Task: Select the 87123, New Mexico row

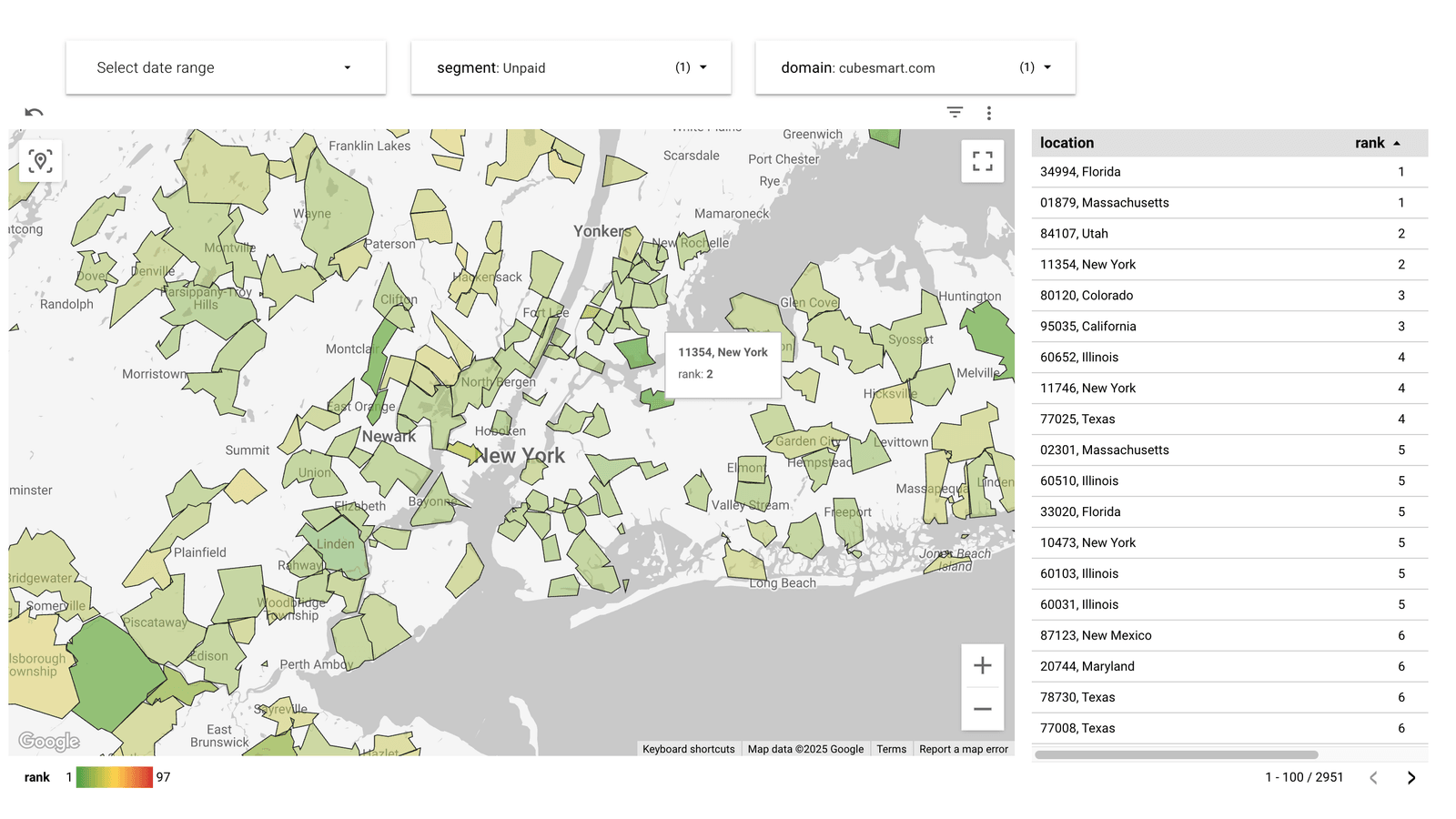Action: (1229, 636)
